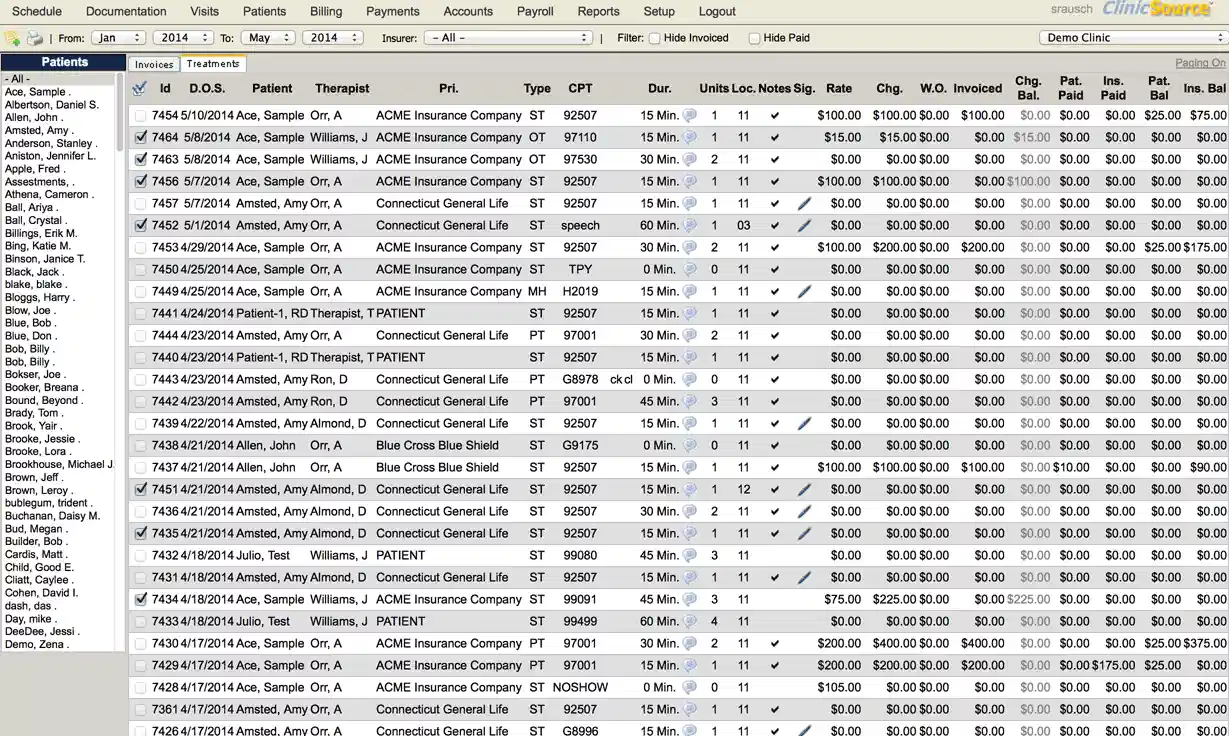Open the From month dropdown showing Jan
This screenshot has width=1229, height=736.
(118, 36)
